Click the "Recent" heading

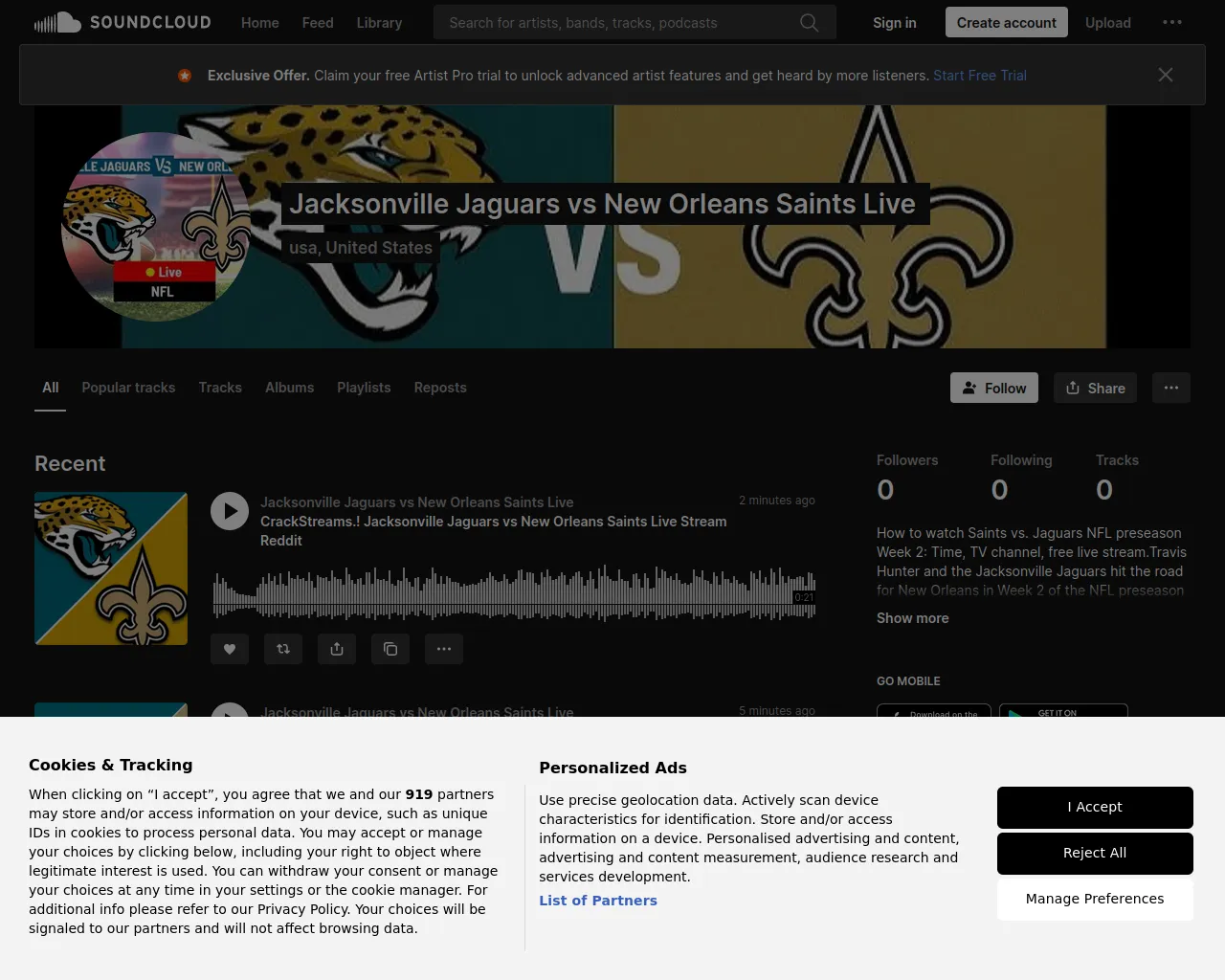click(x=70, y=463)
